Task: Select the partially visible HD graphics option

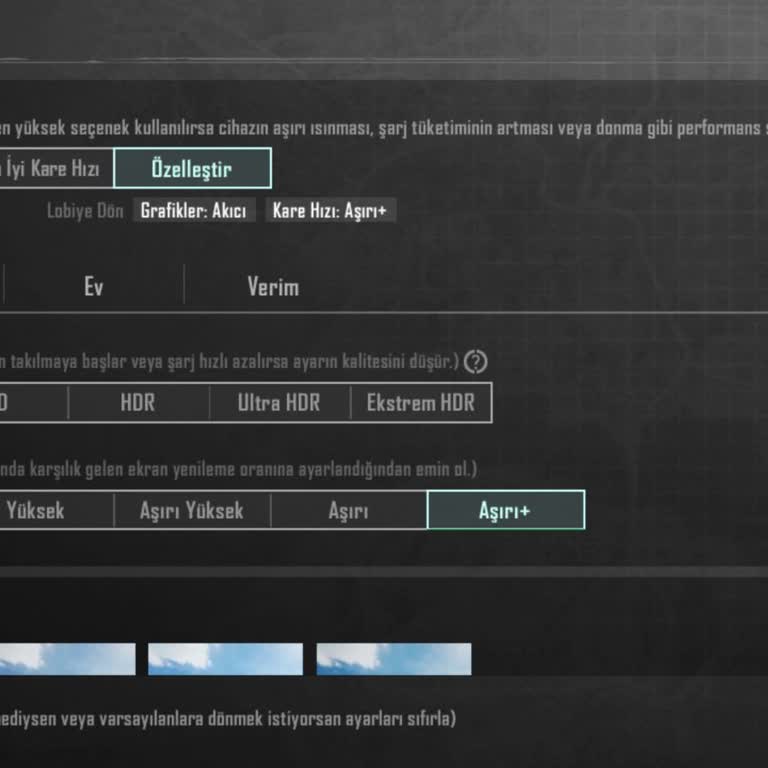Action: [x=30, y=403]
